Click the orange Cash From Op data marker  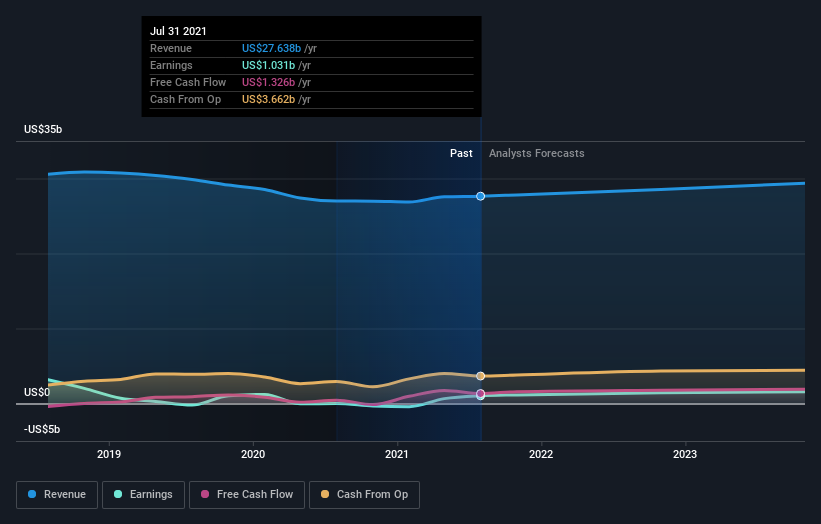point(481,376)
